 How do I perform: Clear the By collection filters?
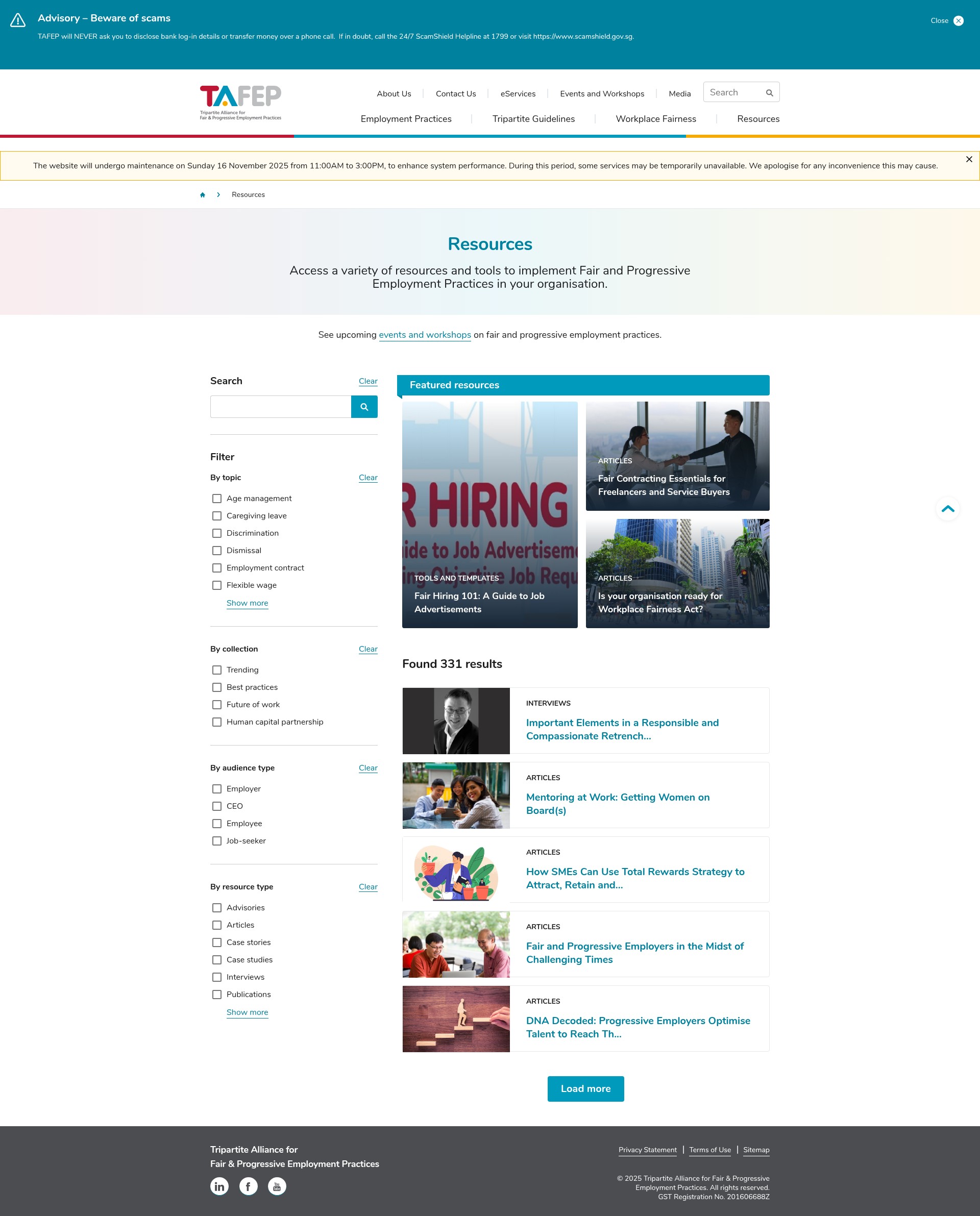pos(368,649)
